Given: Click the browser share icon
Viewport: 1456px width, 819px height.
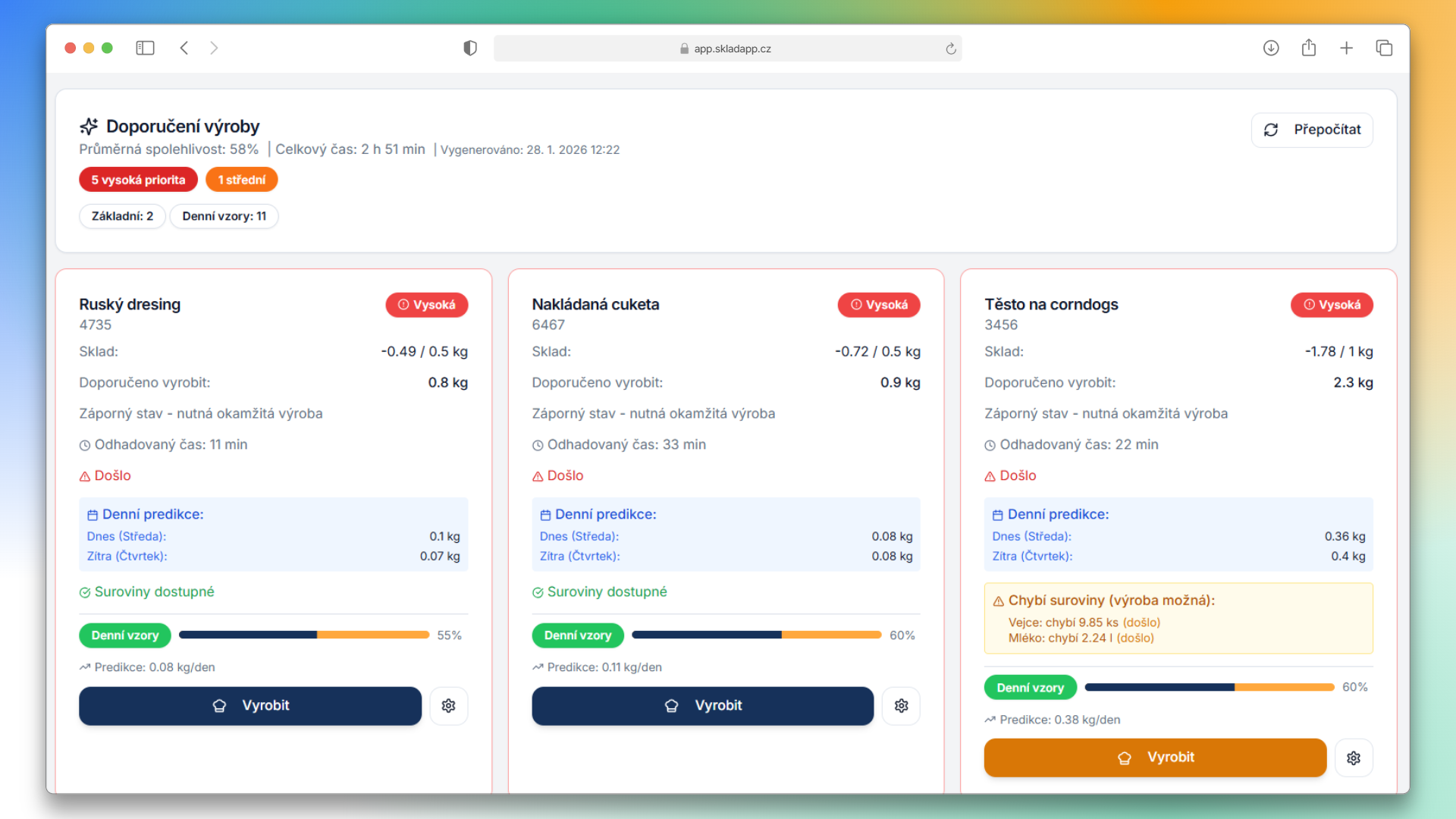Looking at the screenshot, I should tap(1309, 48).
